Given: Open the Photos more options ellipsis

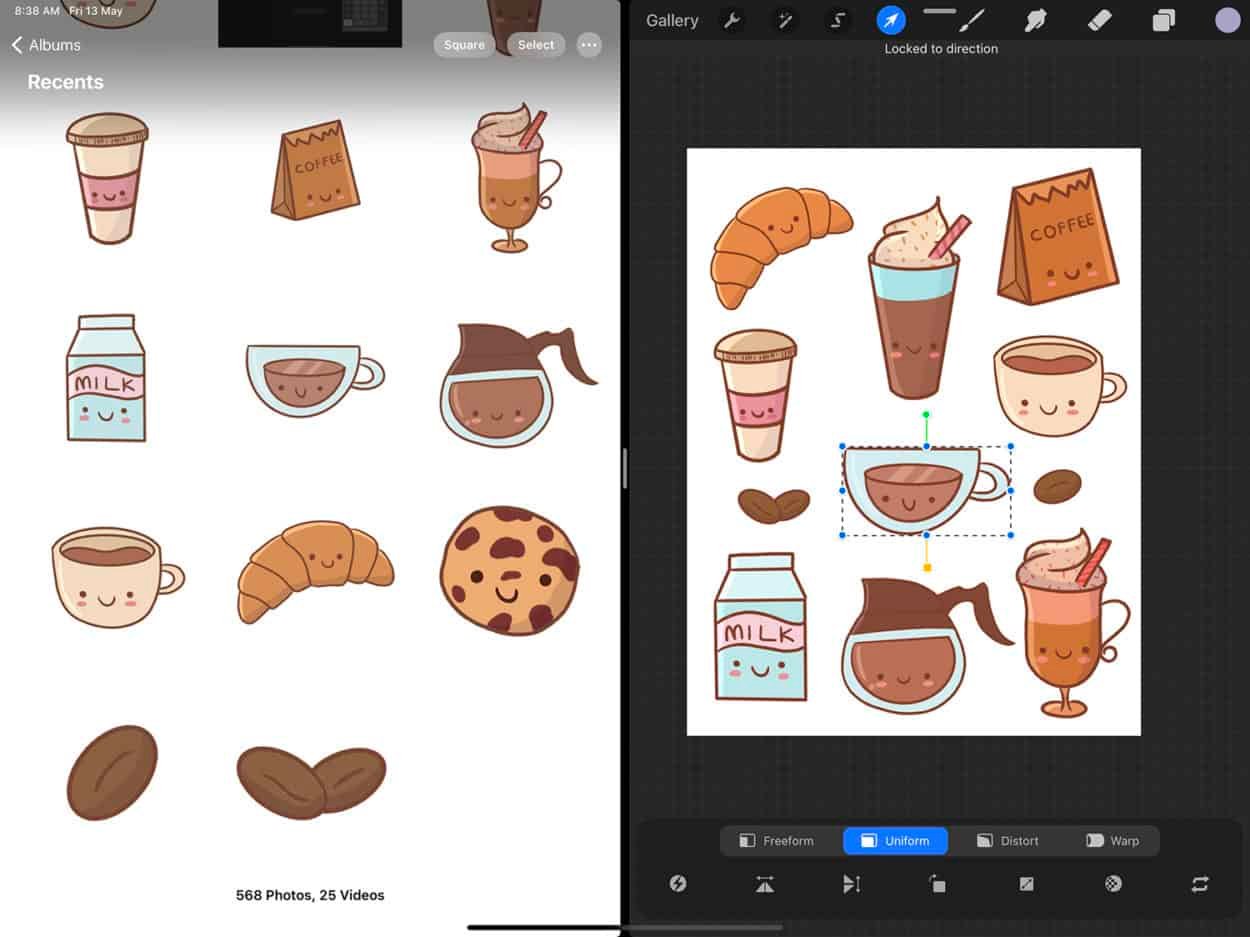Looking at the screenshot, I should pos(589,45).
